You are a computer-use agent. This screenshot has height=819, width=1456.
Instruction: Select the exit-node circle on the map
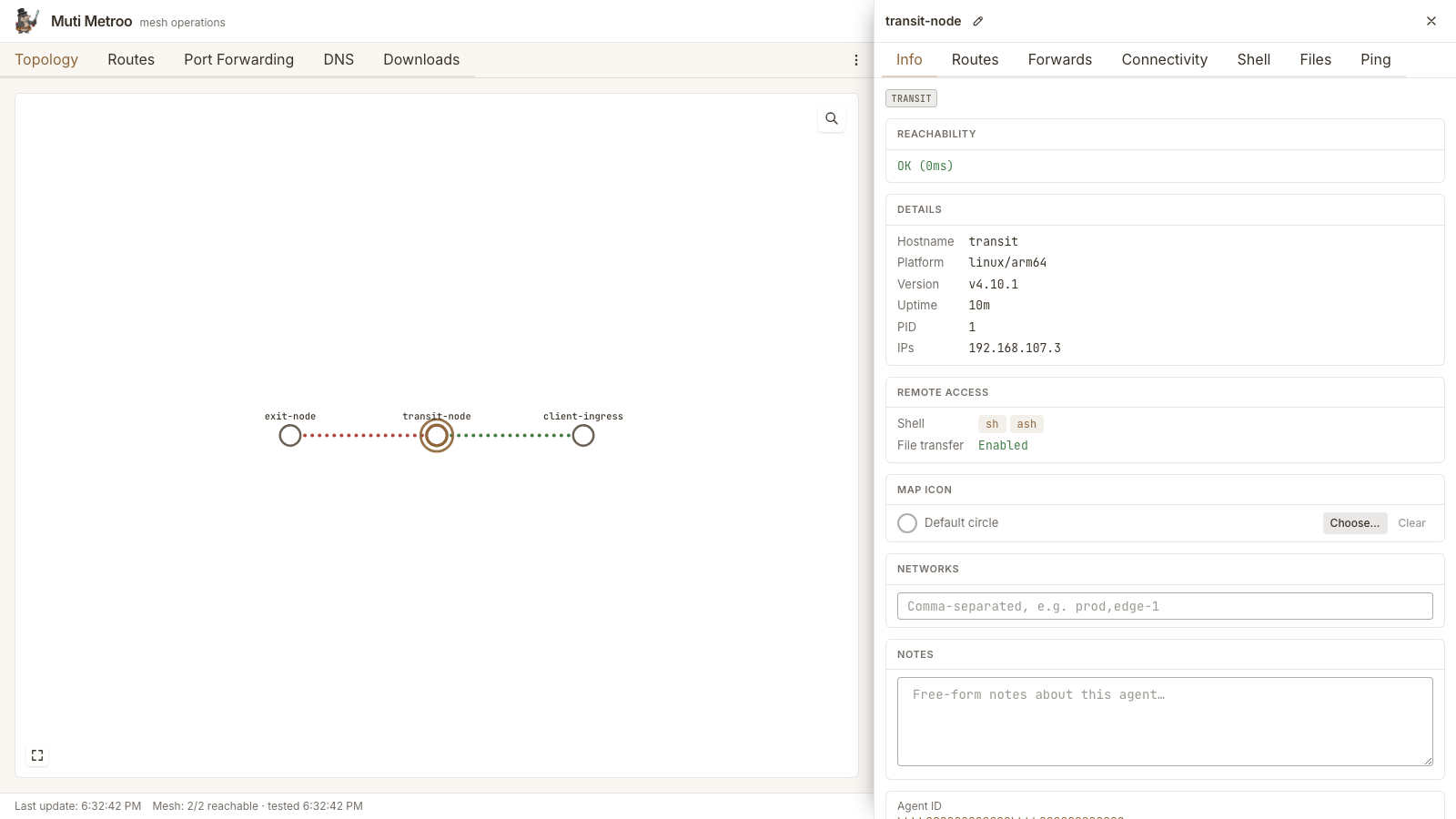coord(290,436)
